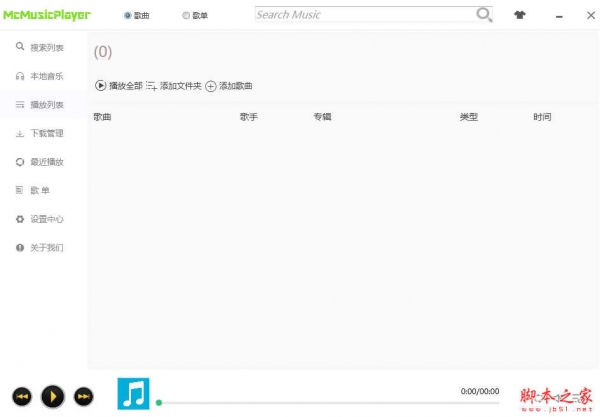Click the 0:00/00:00 playback time display
This screenshot has width=600, height=417.
[x=480, y=391]
